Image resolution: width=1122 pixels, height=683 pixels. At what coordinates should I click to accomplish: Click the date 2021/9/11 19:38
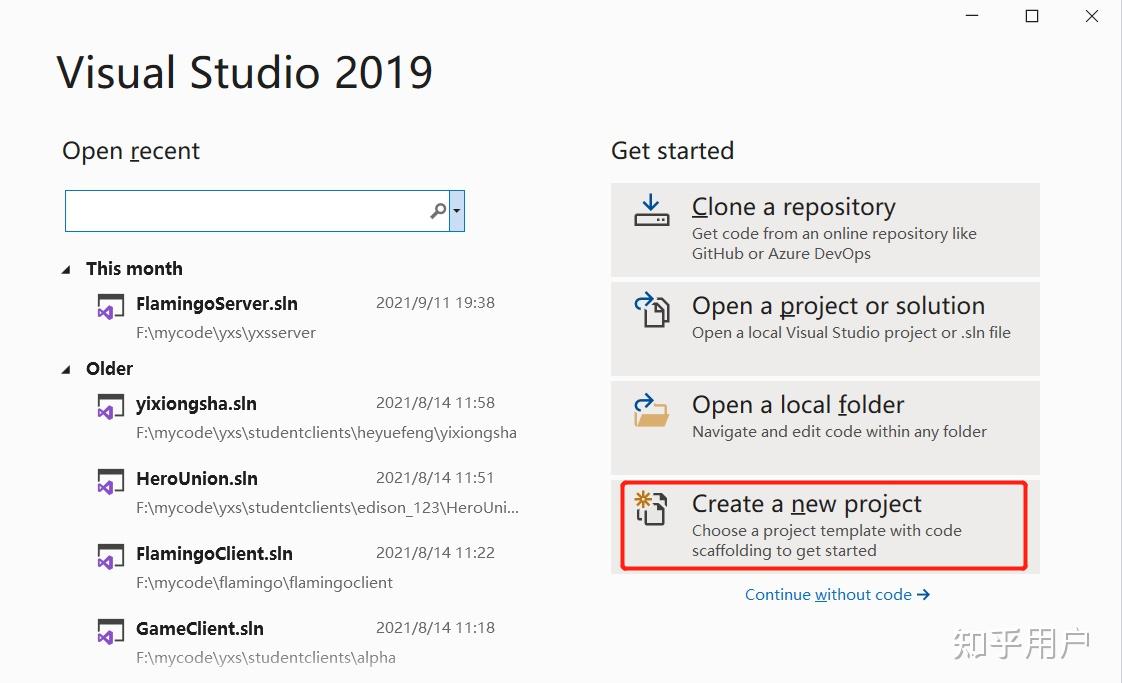[435, 303]
